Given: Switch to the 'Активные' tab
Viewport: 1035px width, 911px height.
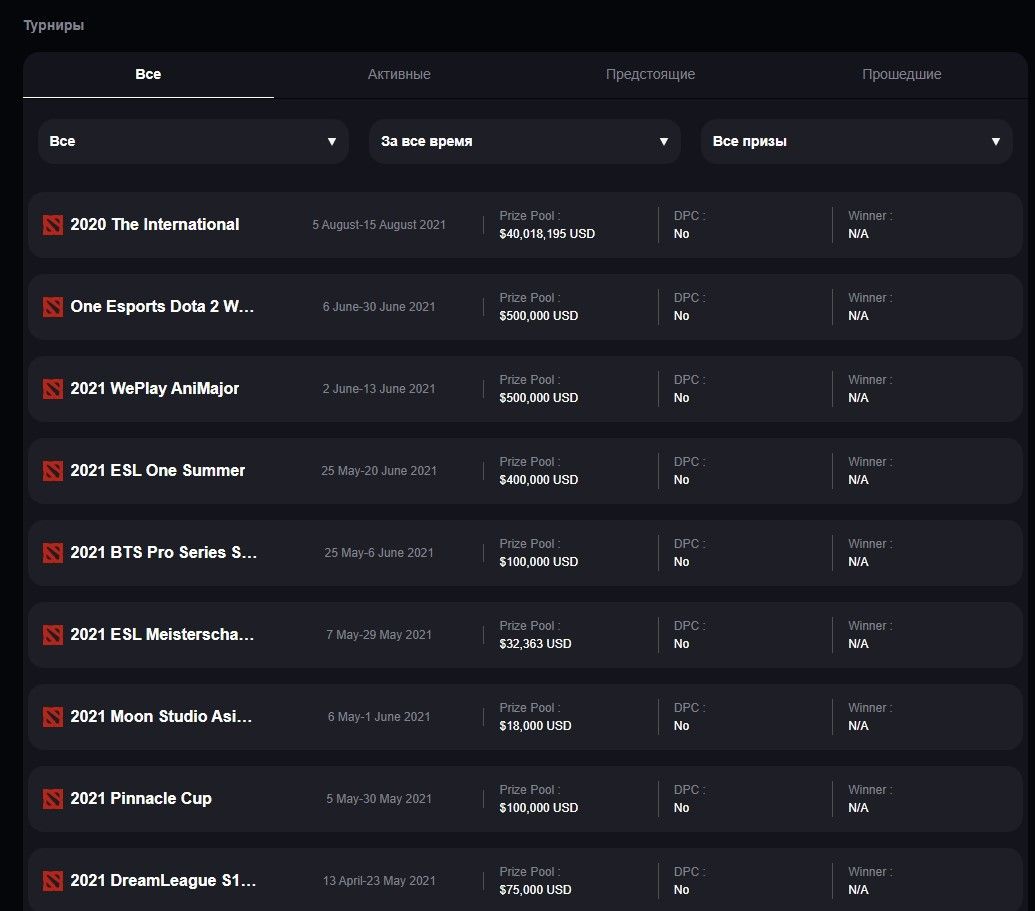Looking at the screenshot, I should (399, 75).
